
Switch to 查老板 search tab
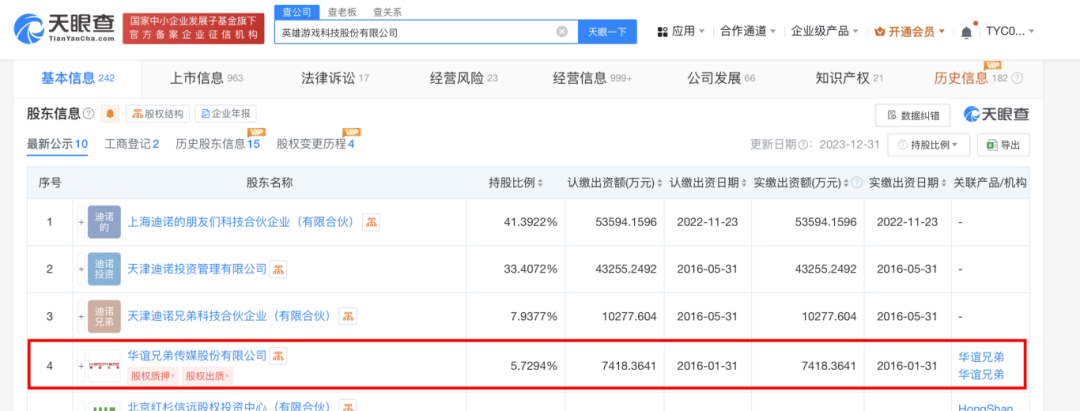click(342, 12)
